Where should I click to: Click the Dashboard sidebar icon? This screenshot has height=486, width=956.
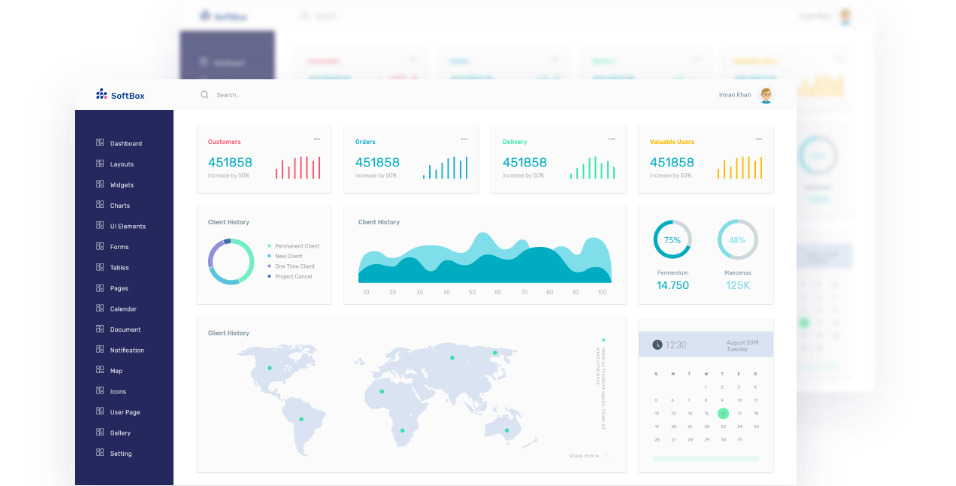point(100,143)
